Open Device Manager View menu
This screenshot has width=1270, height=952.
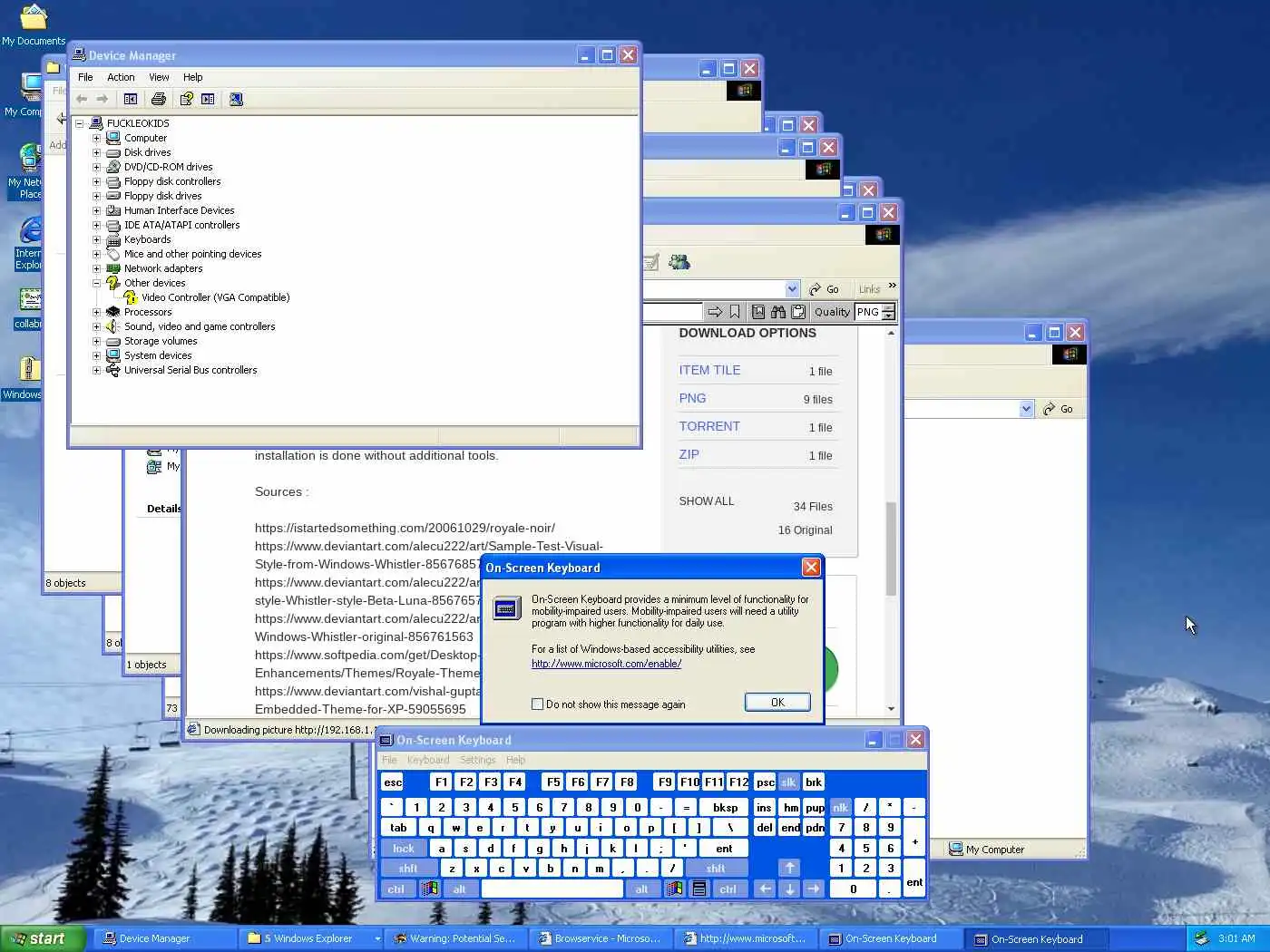(159, 77)
